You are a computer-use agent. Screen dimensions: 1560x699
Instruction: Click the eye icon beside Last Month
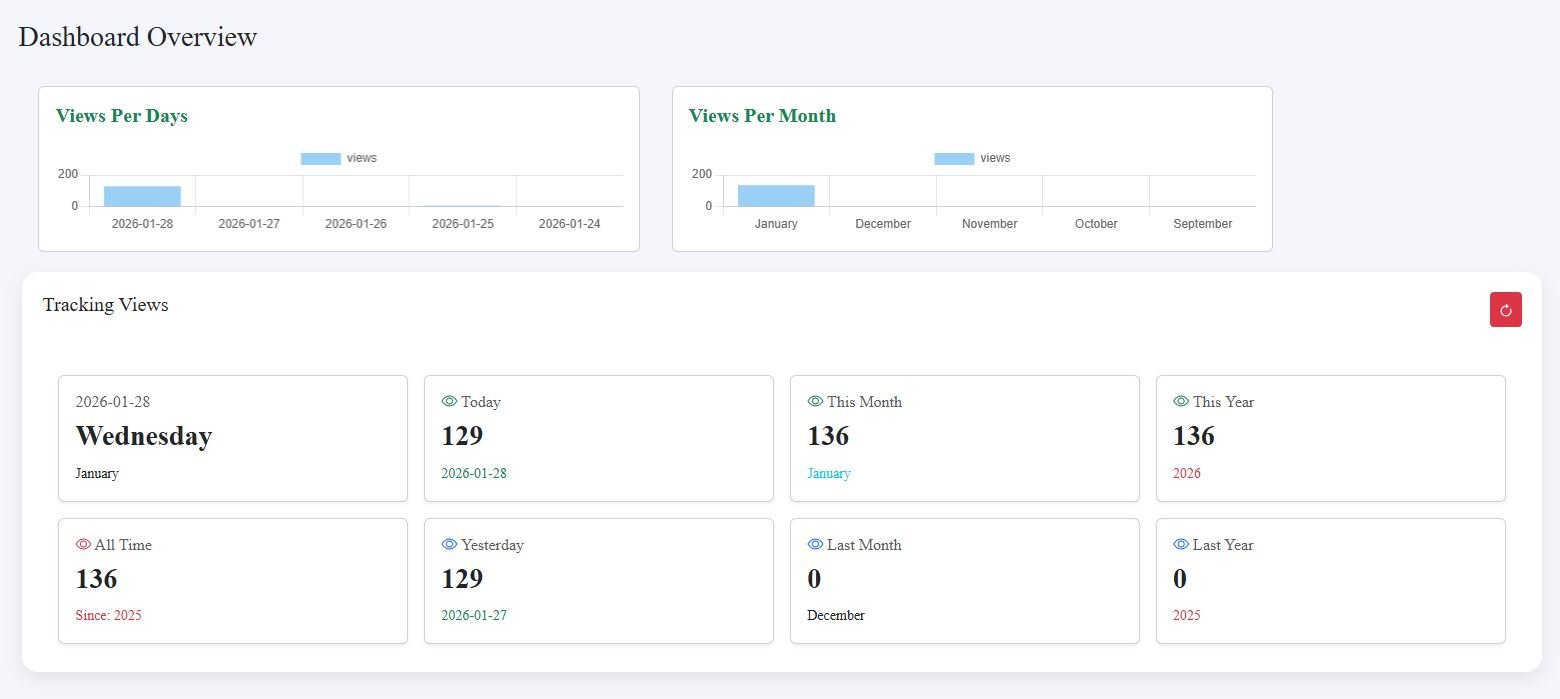(815, 545)
